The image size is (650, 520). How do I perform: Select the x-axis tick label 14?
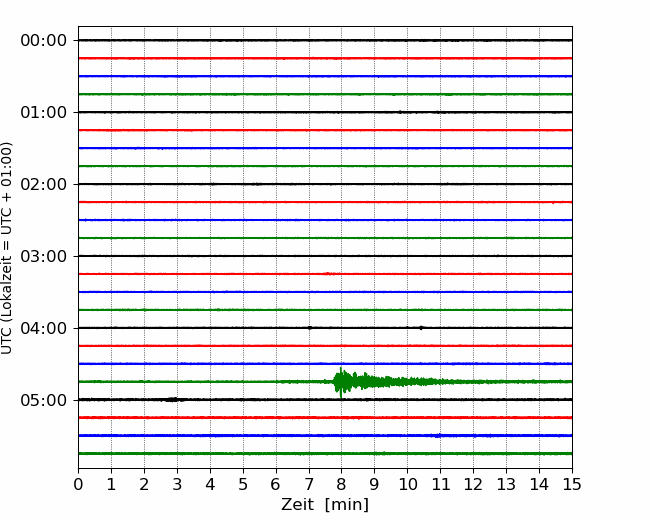click(539, 484)
